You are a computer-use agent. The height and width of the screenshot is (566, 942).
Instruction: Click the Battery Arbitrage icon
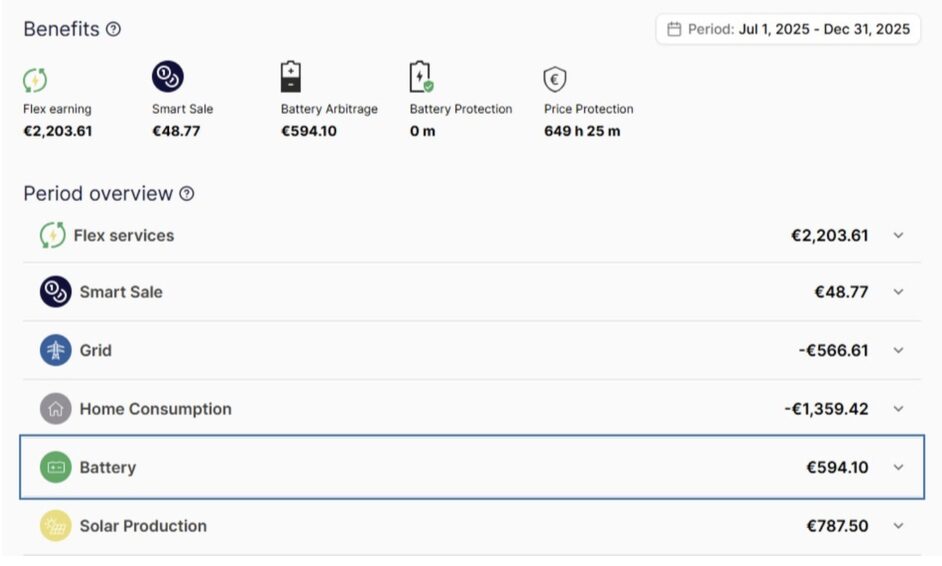[x=291, y=77]
